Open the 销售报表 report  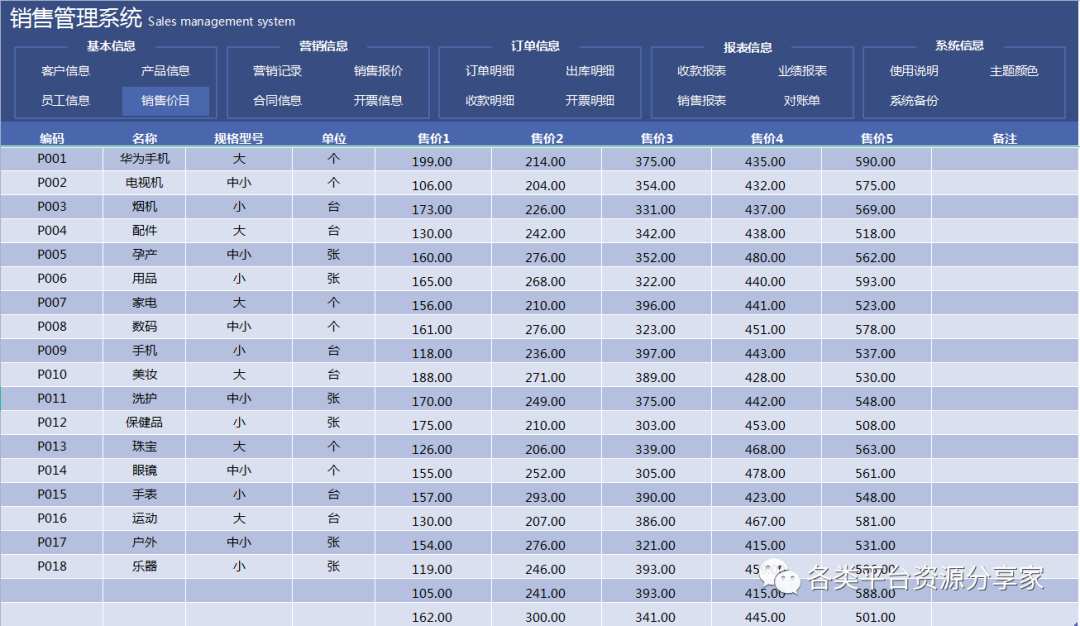(x=702, y=101)
